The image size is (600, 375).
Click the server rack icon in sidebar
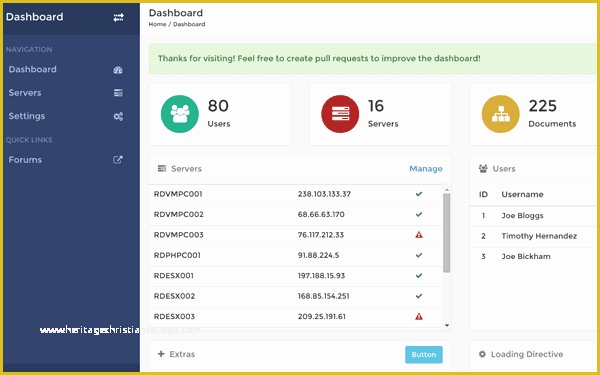coord(118,93)
